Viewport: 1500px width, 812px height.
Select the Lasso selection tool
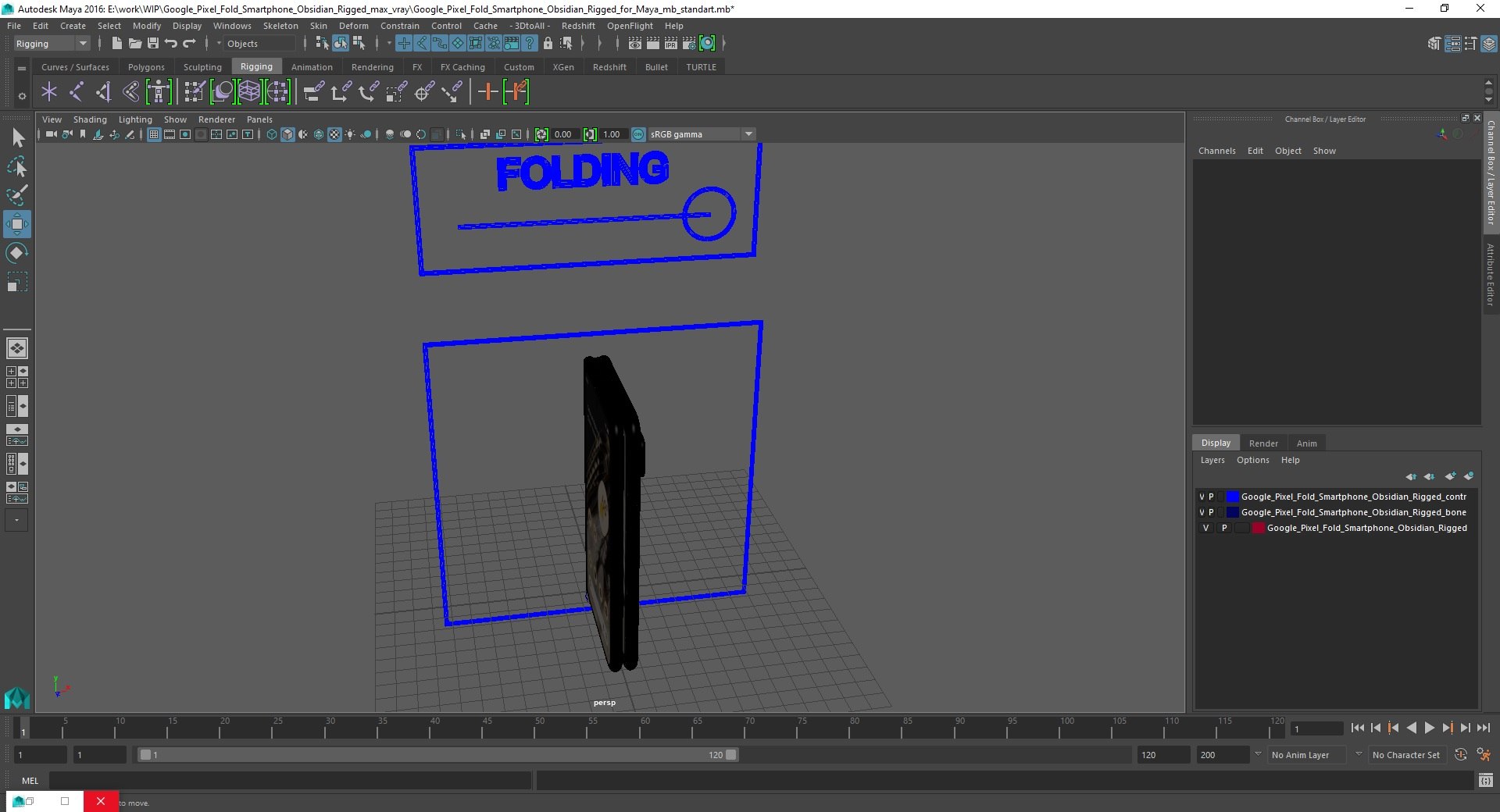click(17, 166)
